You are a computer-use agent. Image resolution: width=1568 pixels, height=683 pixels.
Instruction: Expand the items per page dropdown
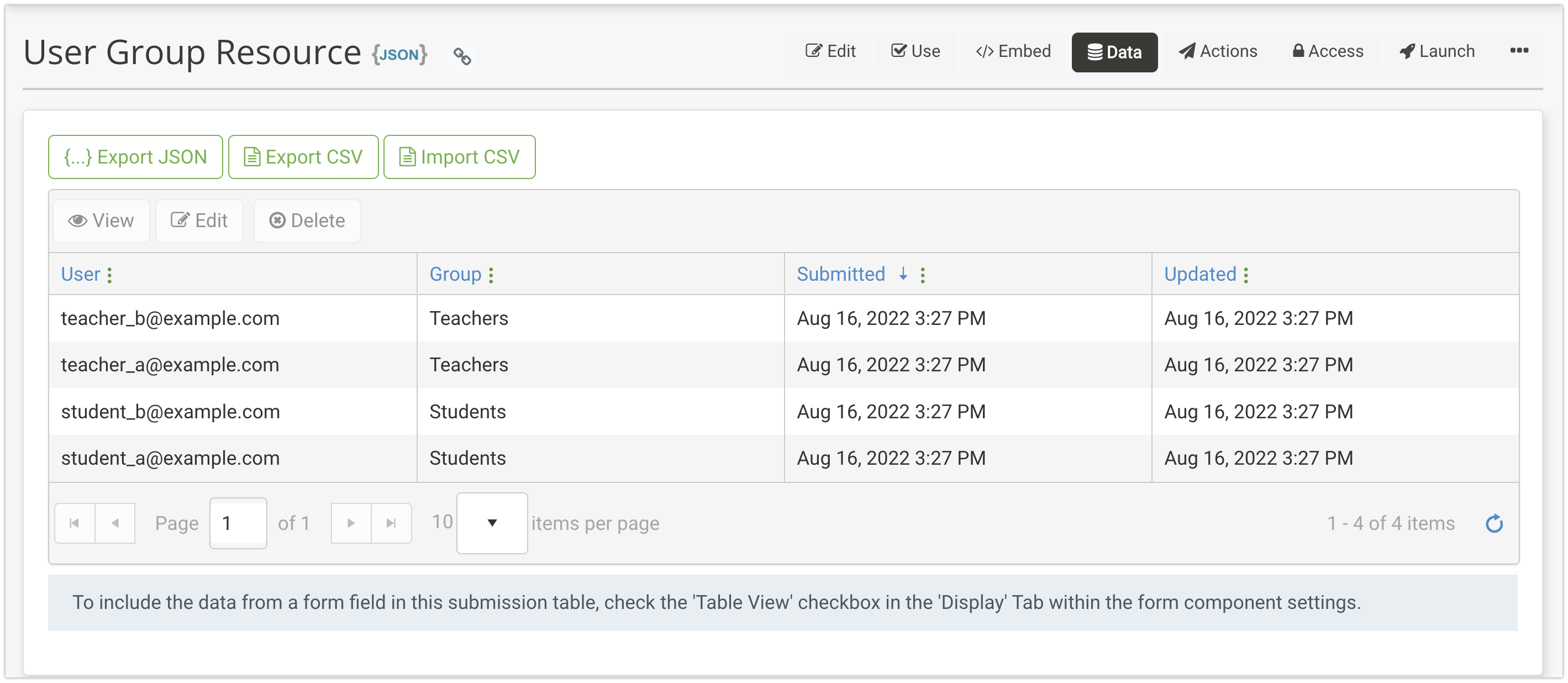(x=492, y=523)
